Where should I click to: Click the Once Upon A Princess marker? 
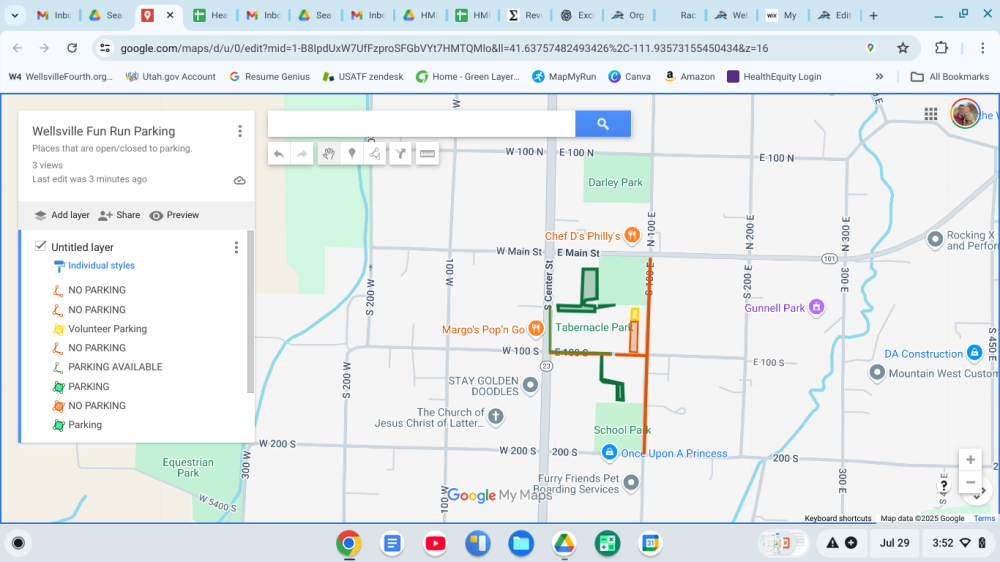tap(609, 452)
